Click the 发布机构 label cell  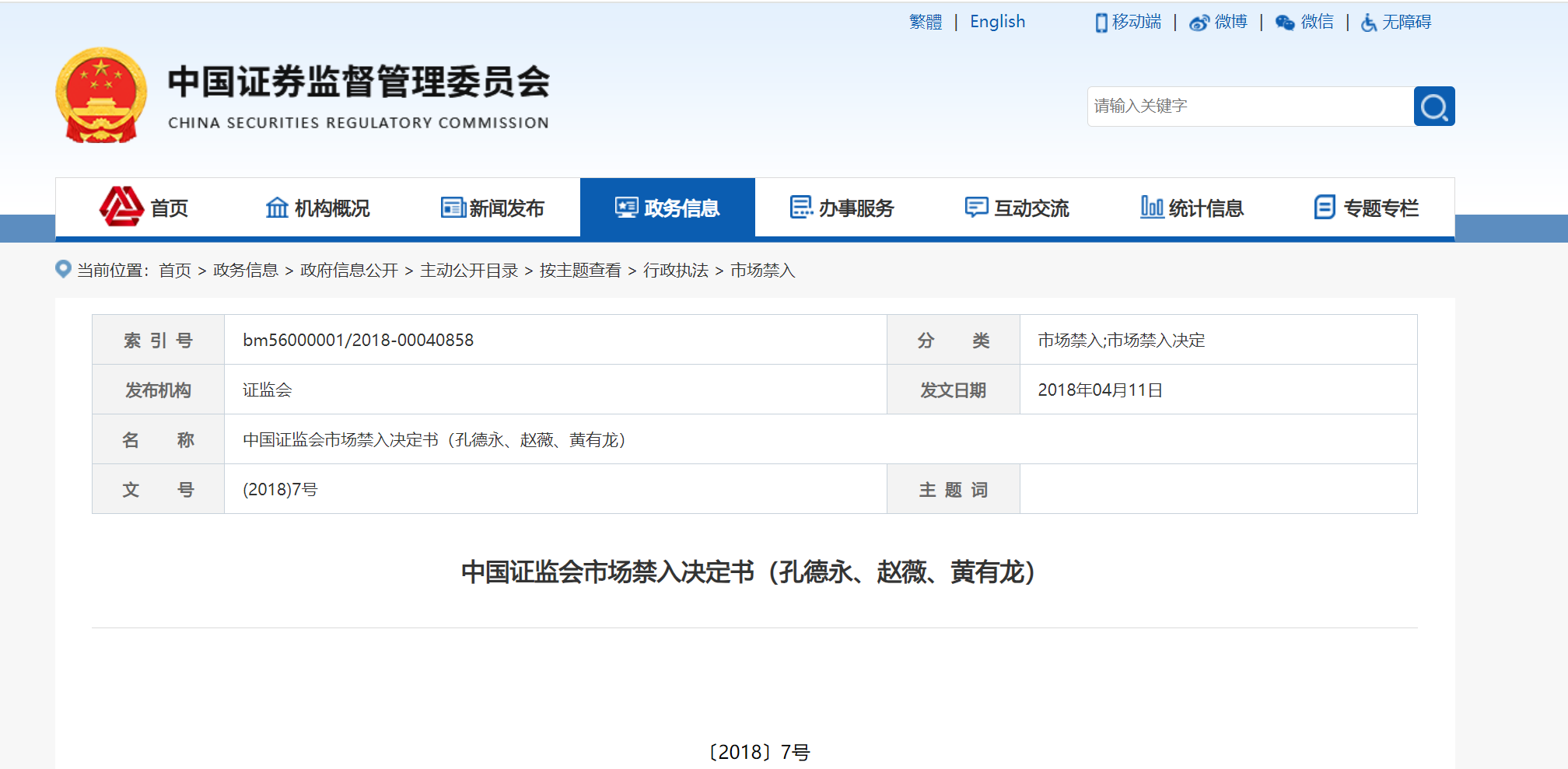[159, 390]
